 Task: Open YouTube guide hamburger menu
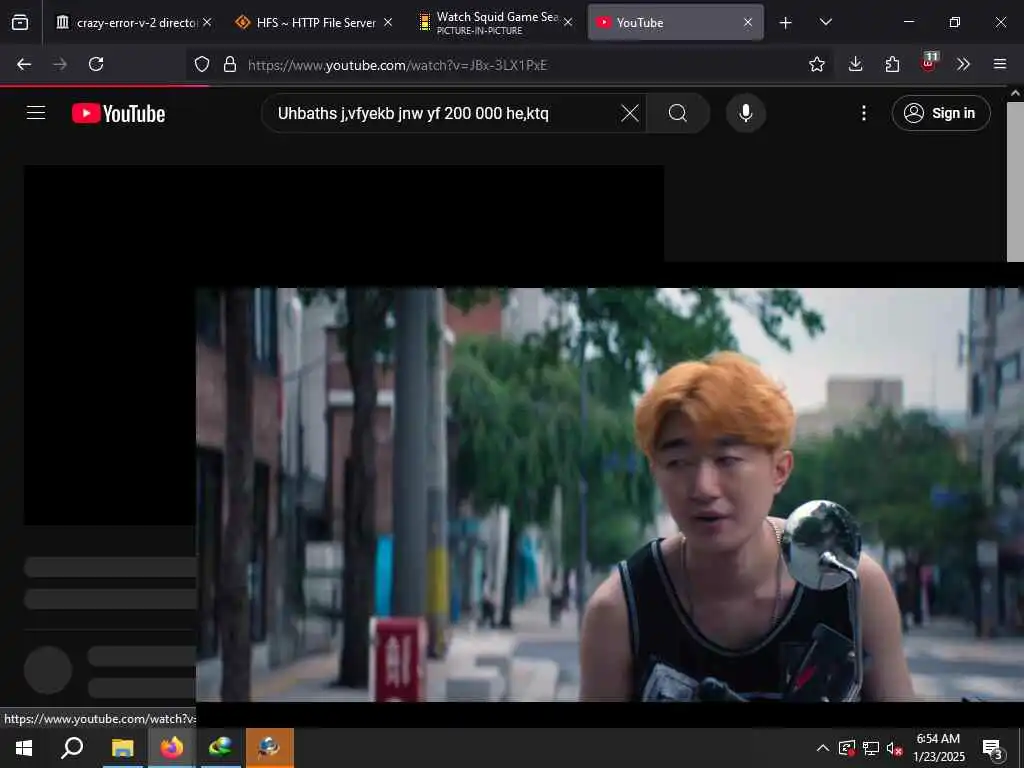click(36, 113)
